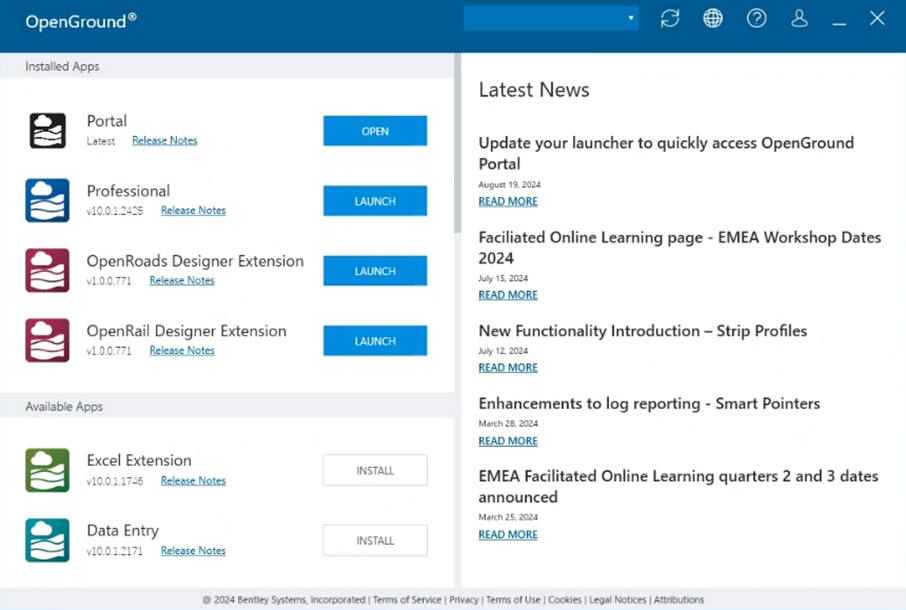Open the globe language icon
The height and width of the screenshot is (610, 906).
click(x=712, y=18)
